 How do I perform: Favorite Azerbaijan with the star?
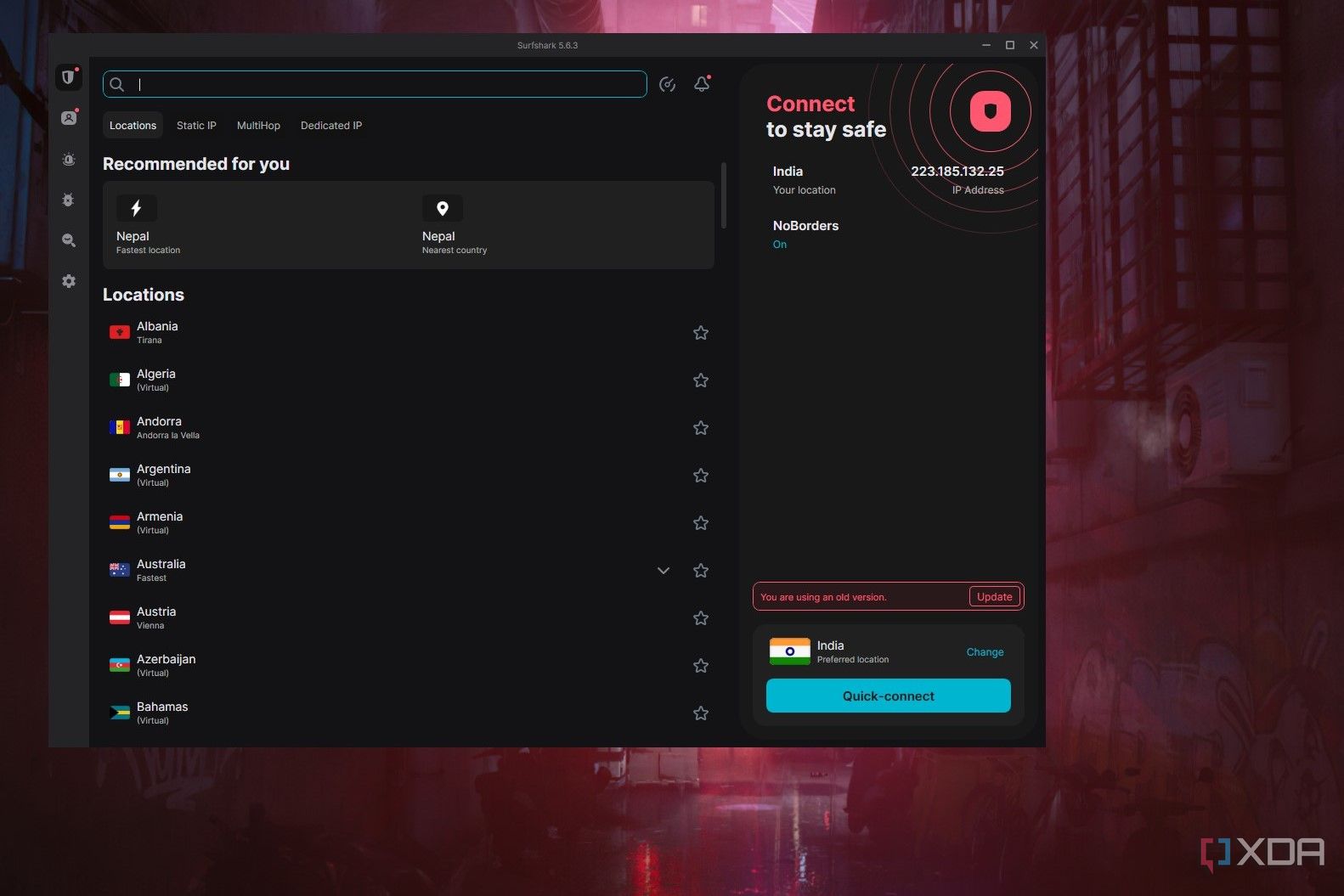pyautogui.click(x=701, y=666)
